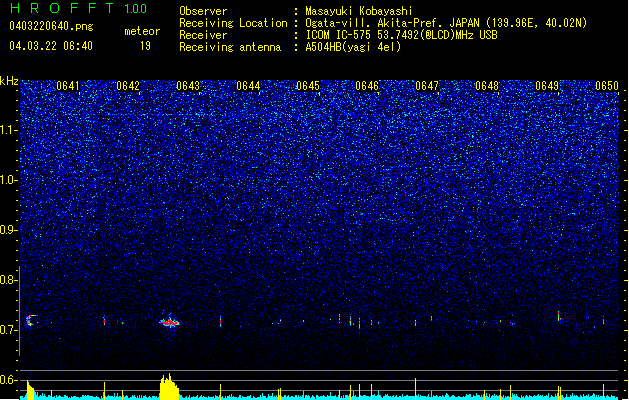Click the "Receiving antenna" label
The width and height of the screenshot is (629, 400).
pyautogui.click(x=230, y=47)
